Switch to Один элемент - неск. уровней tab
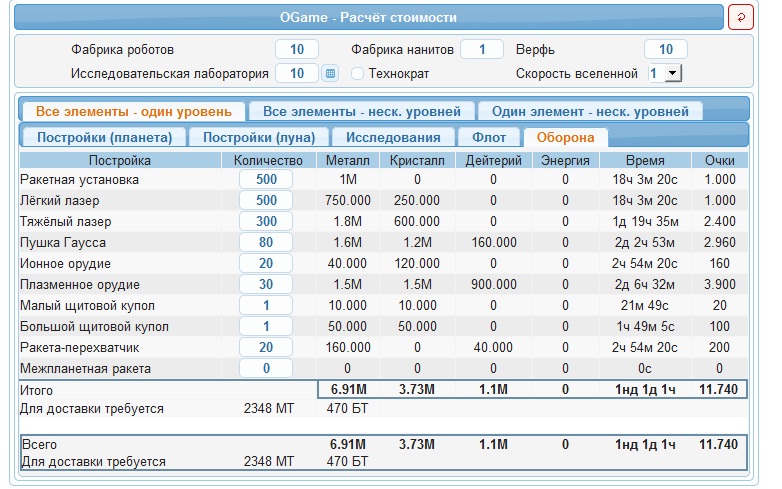The width and height of the screenshot is (782, 489). (590, 111)
